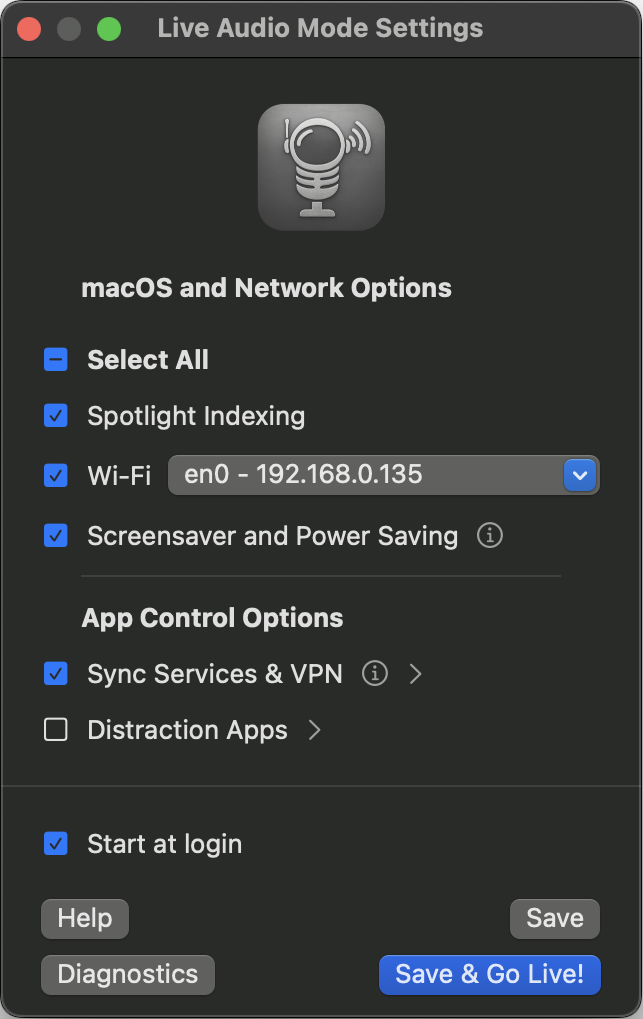Toggle Screensaver and Power Saving checkbox
Viewport: 643px width, 1019px height.
[56, 536]
